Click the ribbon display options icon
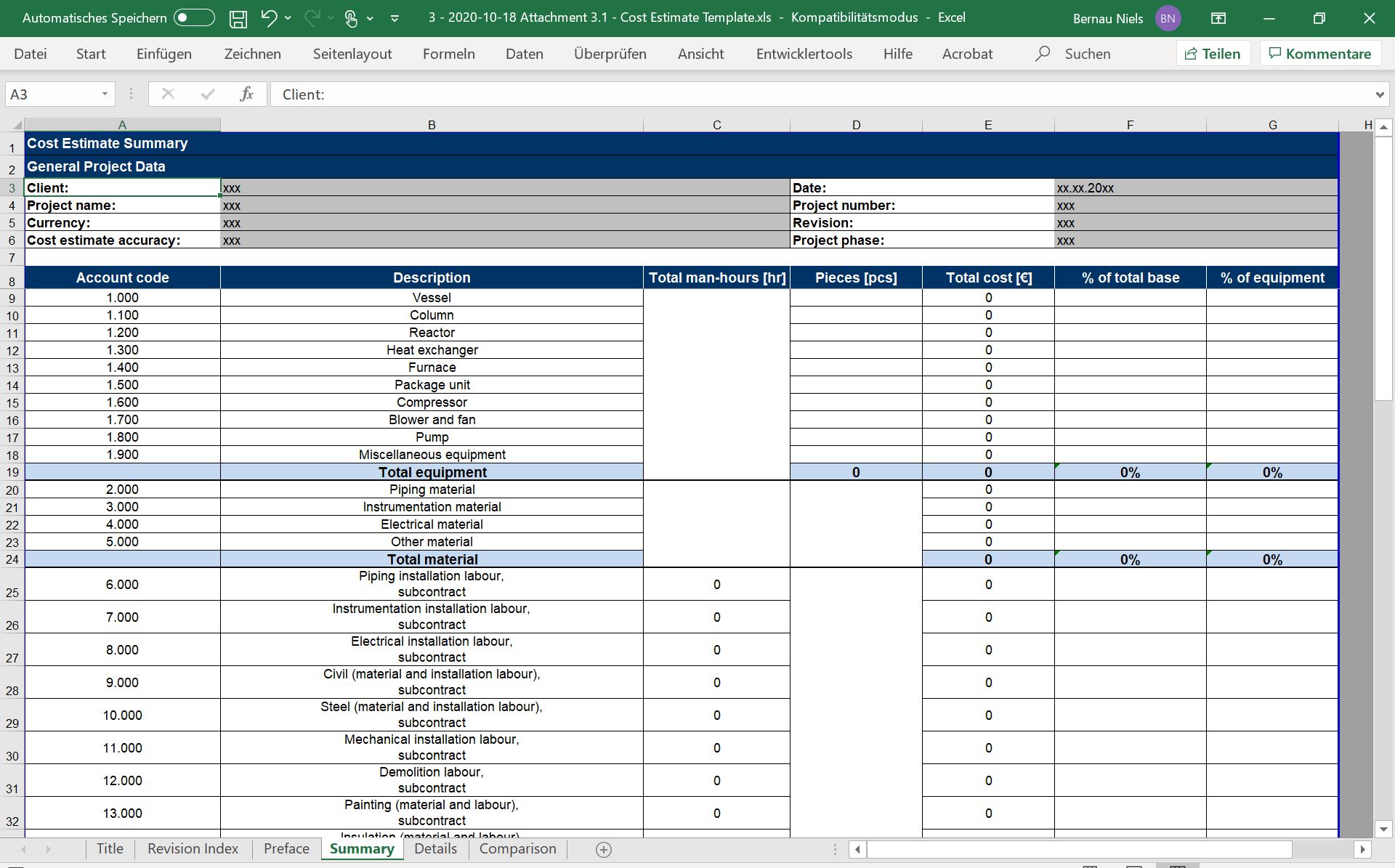Viewport: 1395px width, 868px height. 1218,18
